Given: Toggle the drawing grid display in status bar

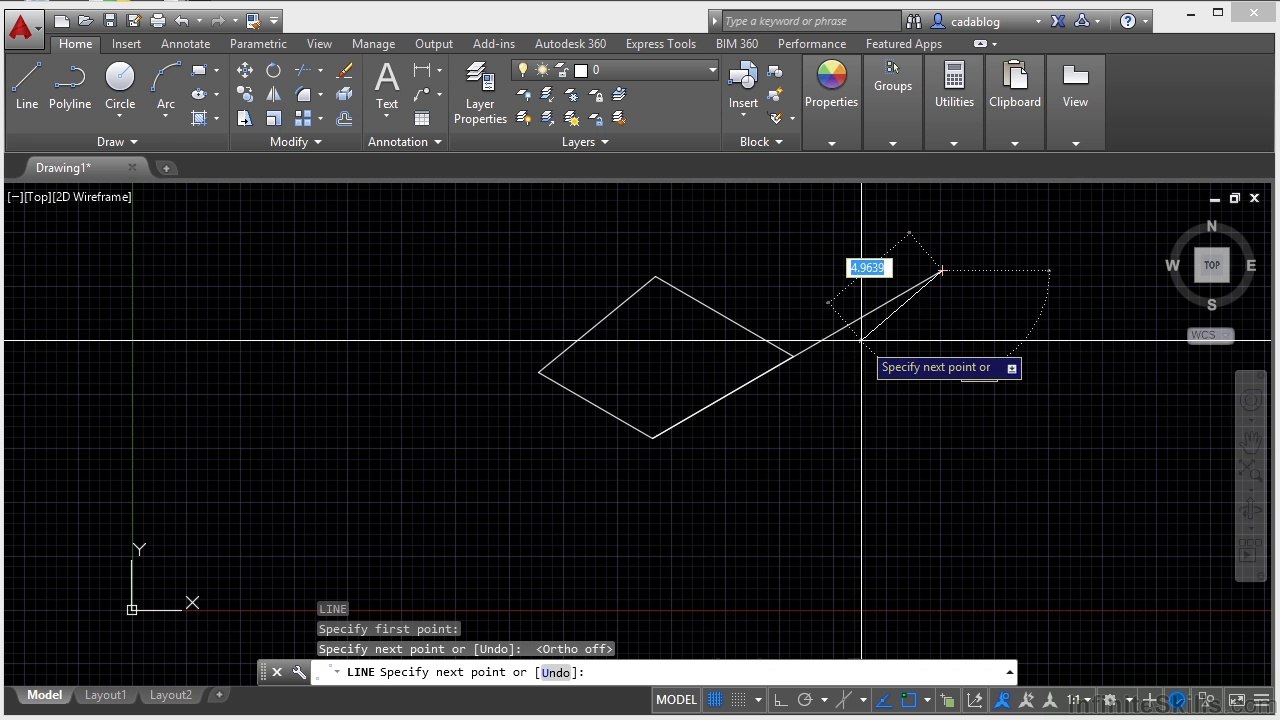Looking at the screenshot, I should coord(715,700).
